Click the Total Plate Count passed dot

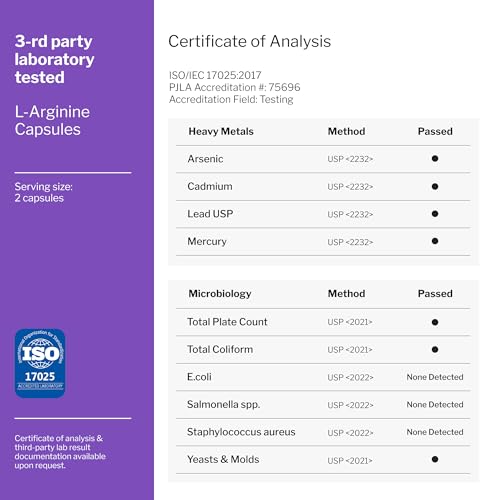[435, 322]
